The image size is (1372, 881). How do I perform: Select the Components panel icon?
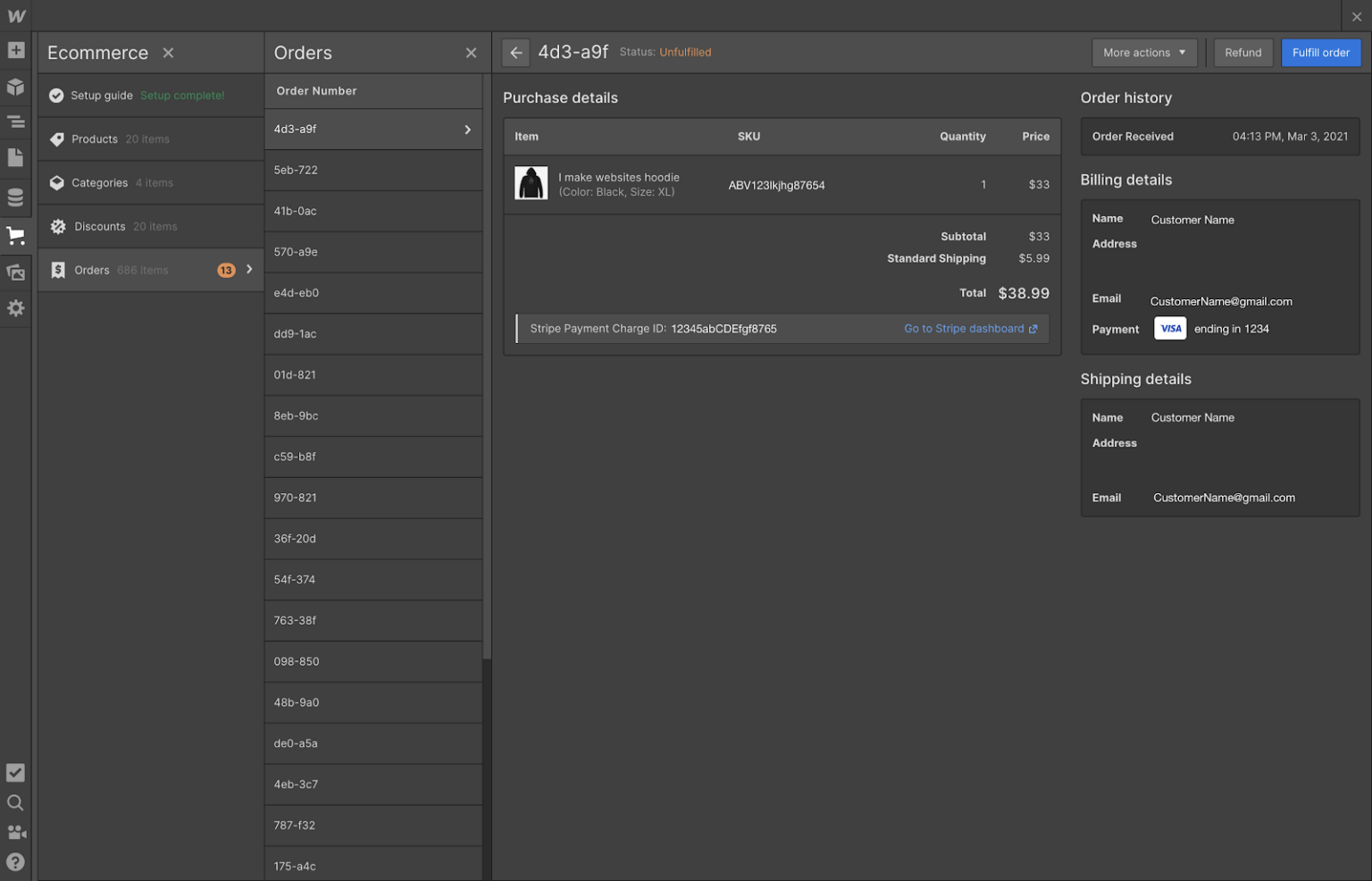coord(16,87)
